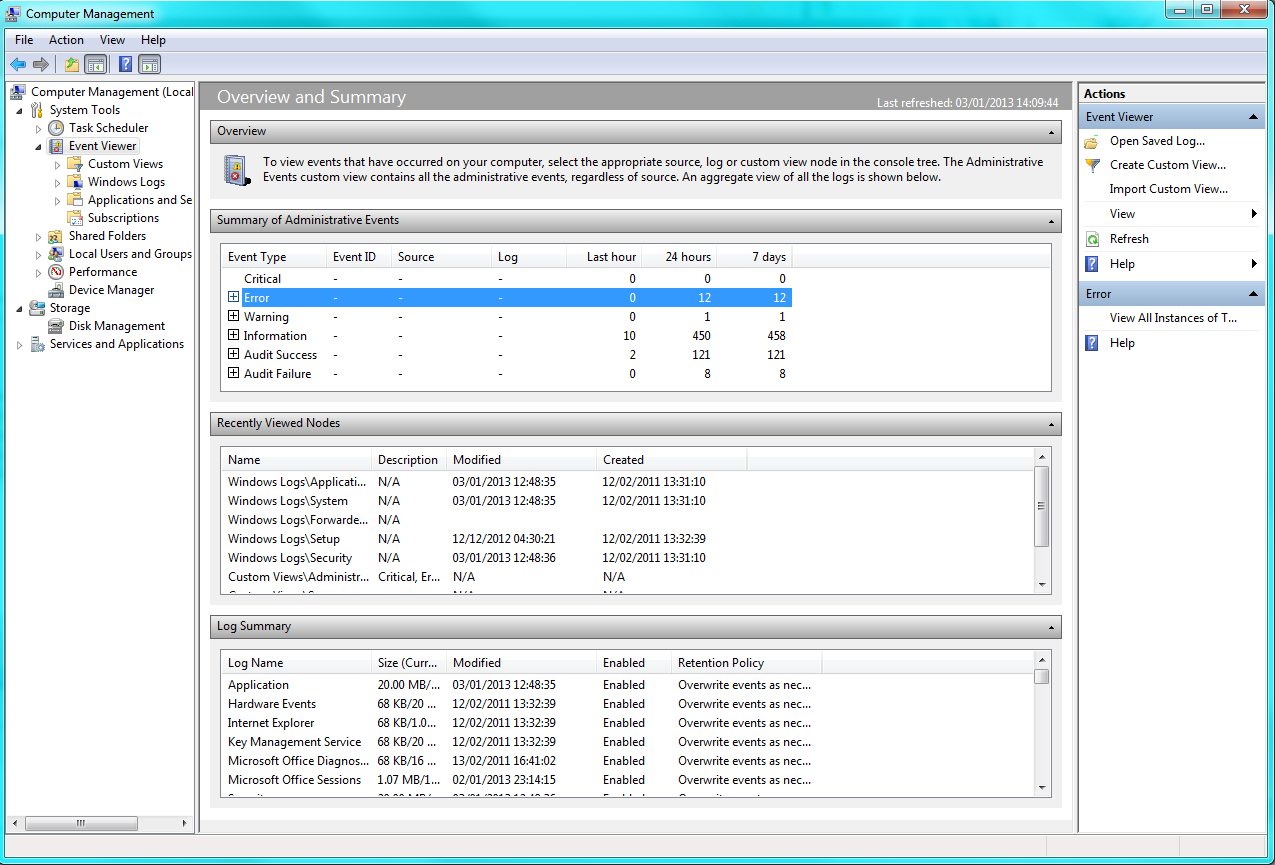Image resolution: width=1275 pixels, height=865 pixels.
Task: Expand the Information event type row
Action: (233, 335)
